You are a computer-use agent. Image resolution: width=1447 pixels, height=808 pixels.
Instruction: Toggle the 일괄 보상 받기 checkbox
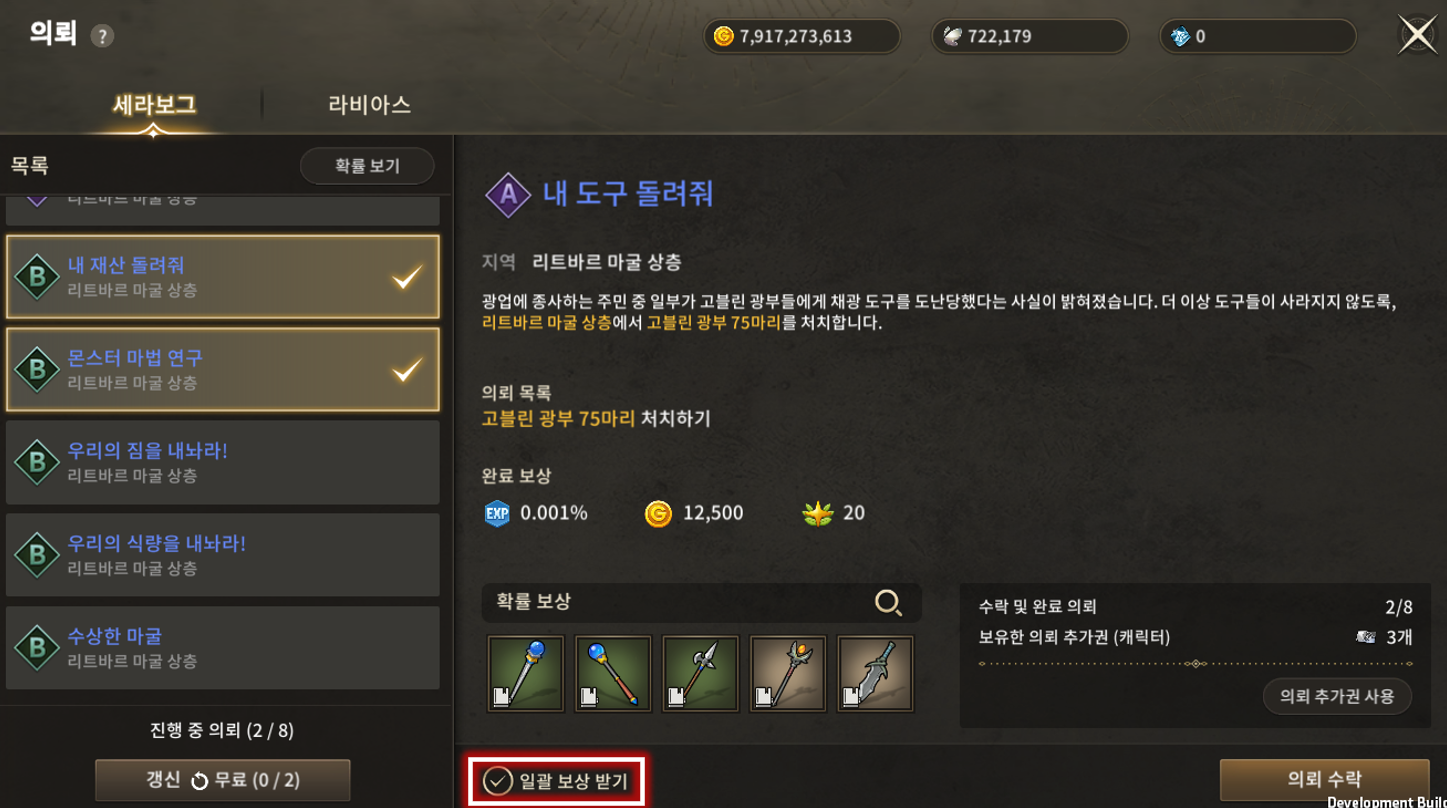point(497,781)
